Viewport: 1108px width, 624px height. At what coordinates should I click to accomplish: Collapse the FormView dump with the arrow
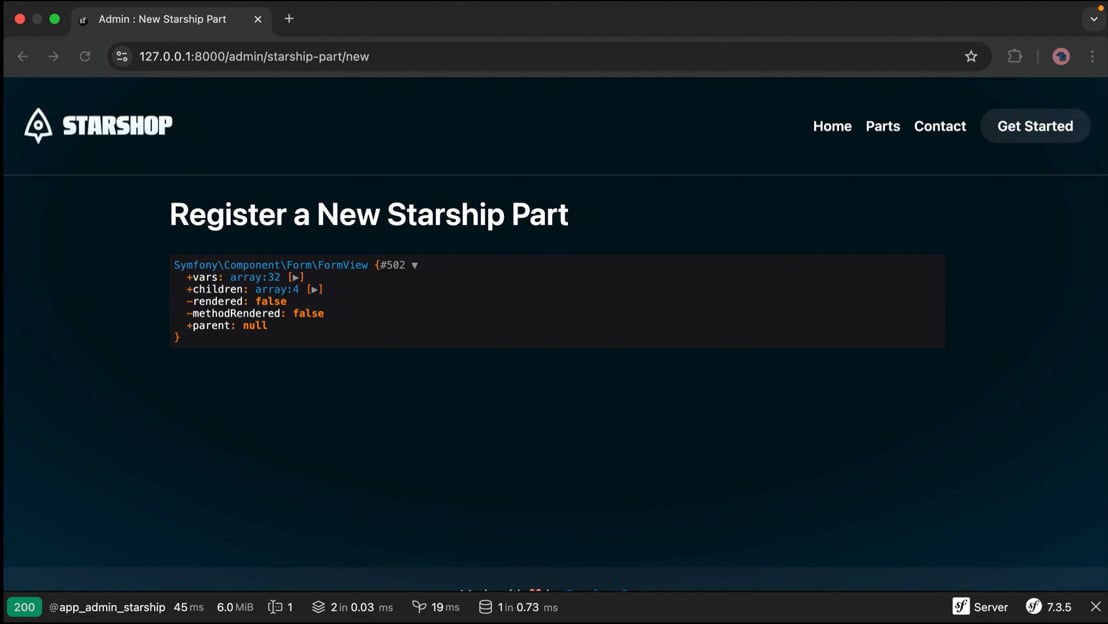415,265
